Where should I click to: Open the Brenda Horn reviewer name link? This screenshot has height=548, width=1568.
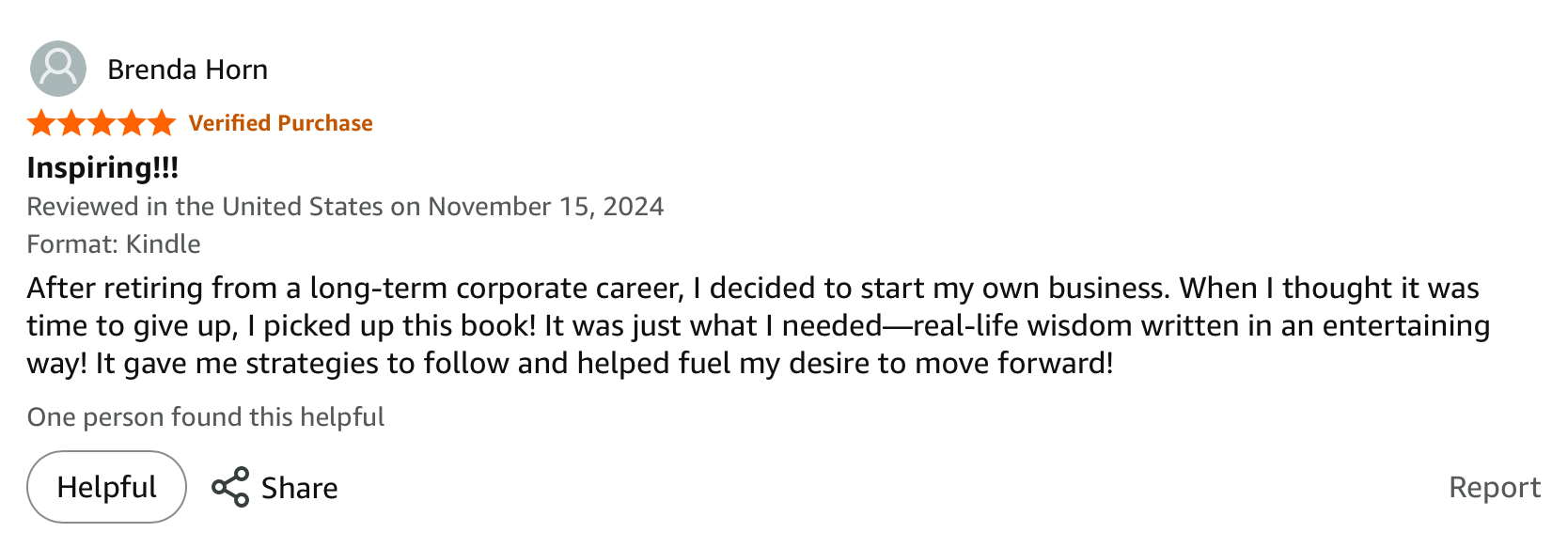(x=187, y=70)
